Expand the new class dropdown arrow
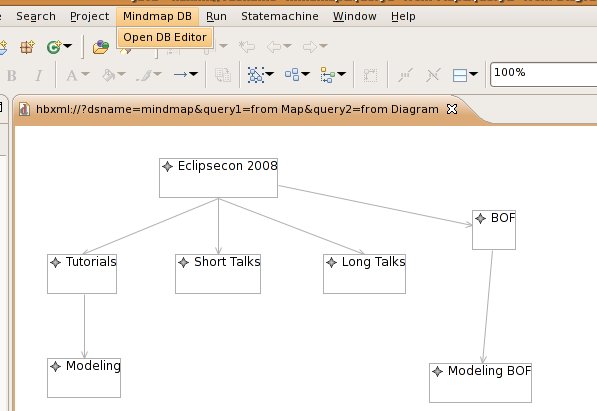 [67, 46]
